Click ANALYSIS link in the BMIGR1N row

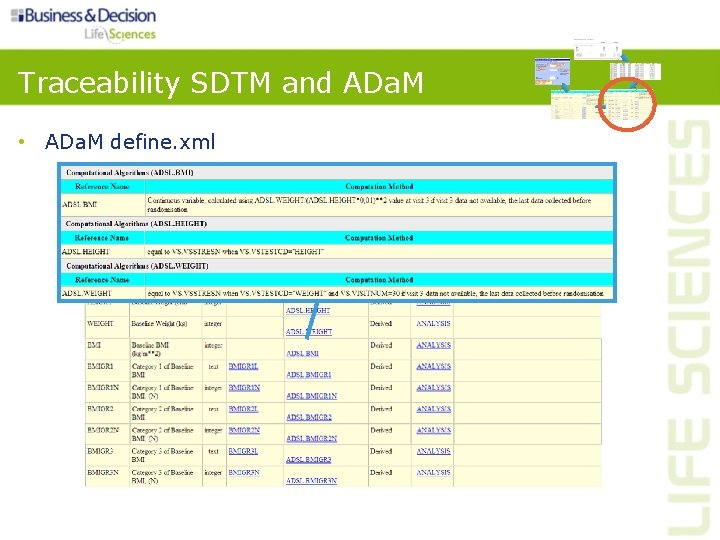[433, 388]
